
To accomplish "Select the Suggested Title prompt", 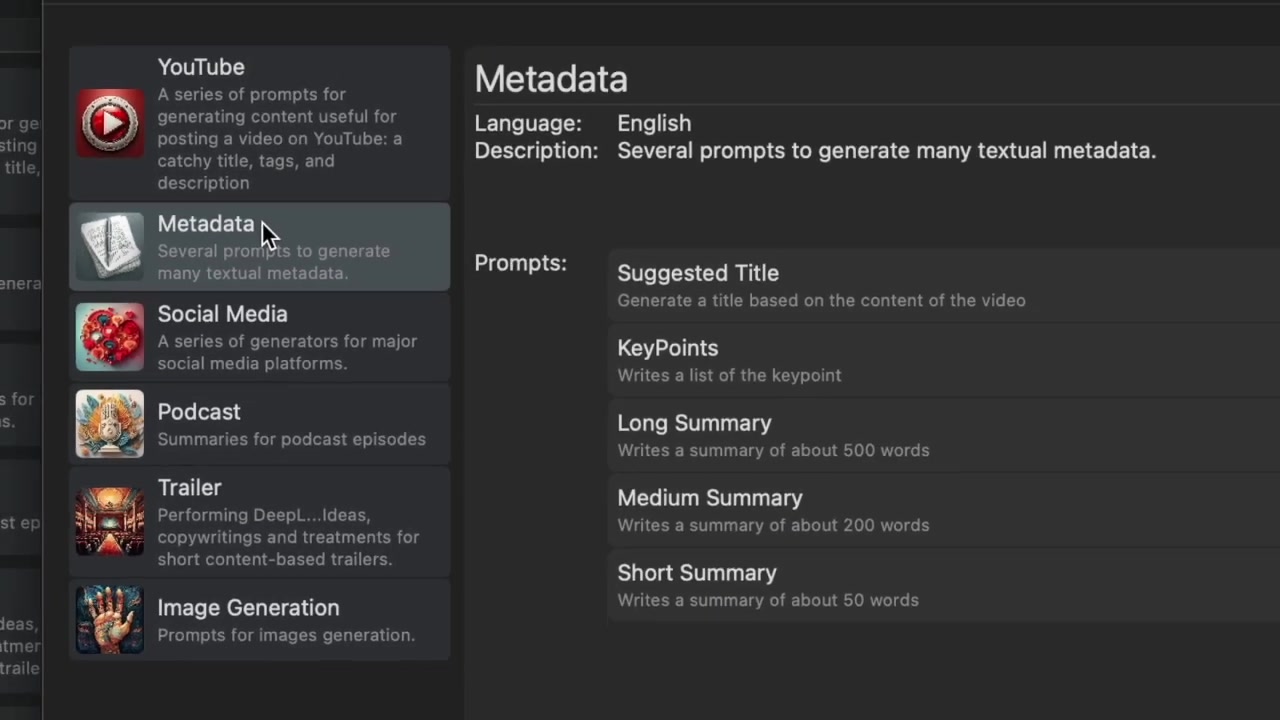I will tap(943, 285).
